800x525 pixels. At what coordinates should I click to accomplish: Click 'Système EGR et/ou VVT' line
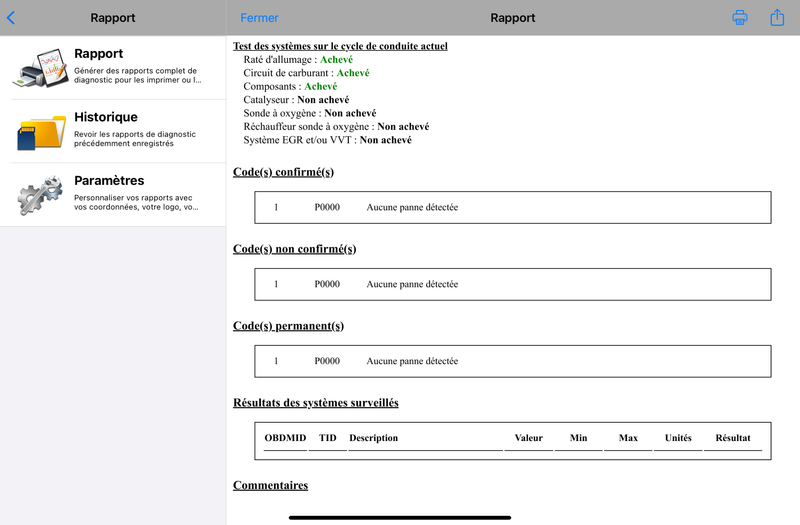click(x=328, y=140)
